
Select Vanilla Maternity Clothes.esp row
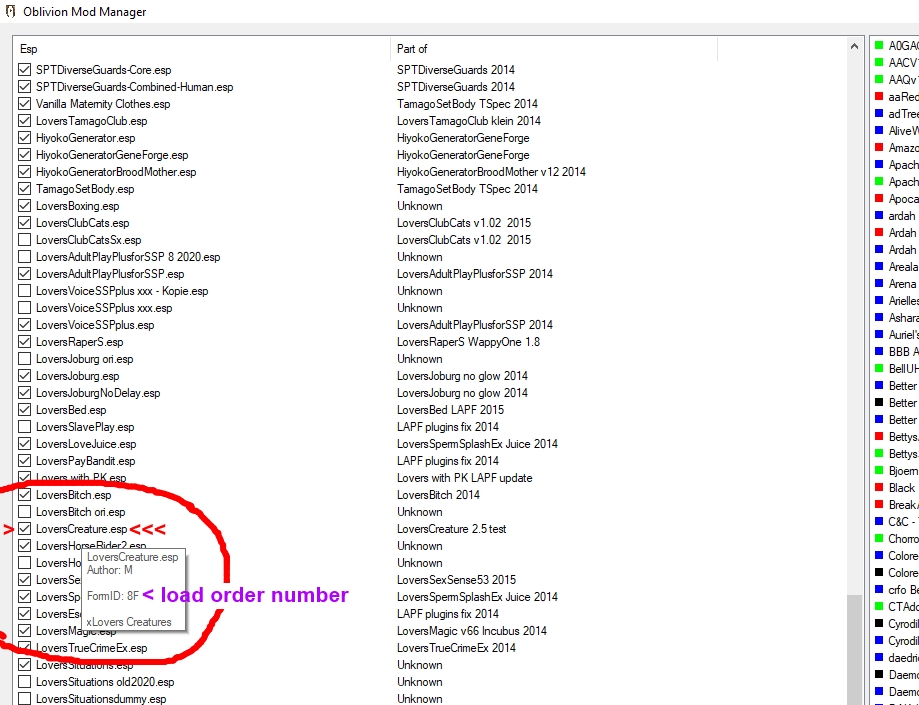point(103,104)
